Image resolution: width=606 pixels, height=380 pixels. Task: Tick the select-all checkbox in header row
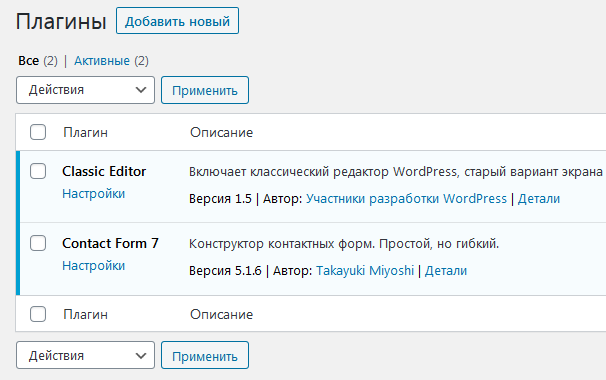pos(38,132)
